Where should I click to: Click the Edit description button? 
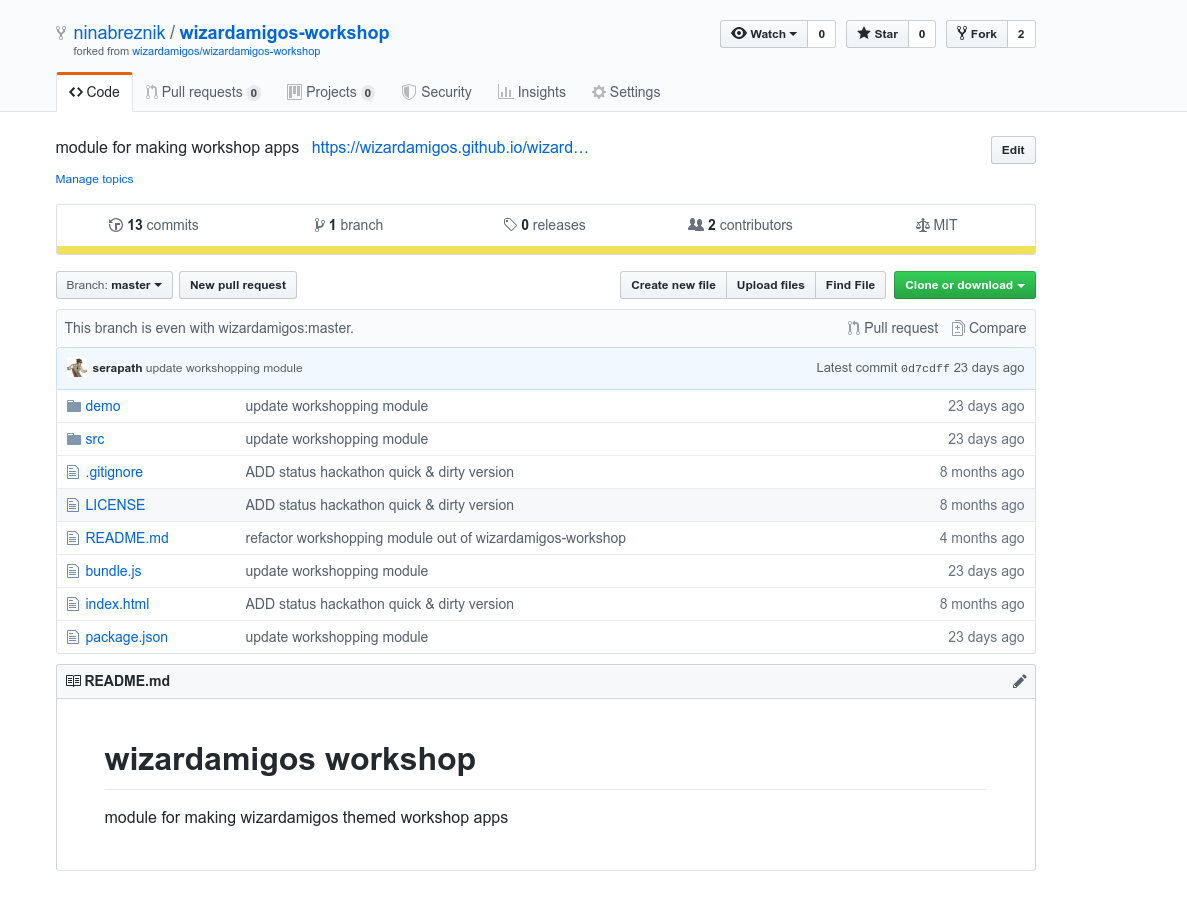[1013, 150]
